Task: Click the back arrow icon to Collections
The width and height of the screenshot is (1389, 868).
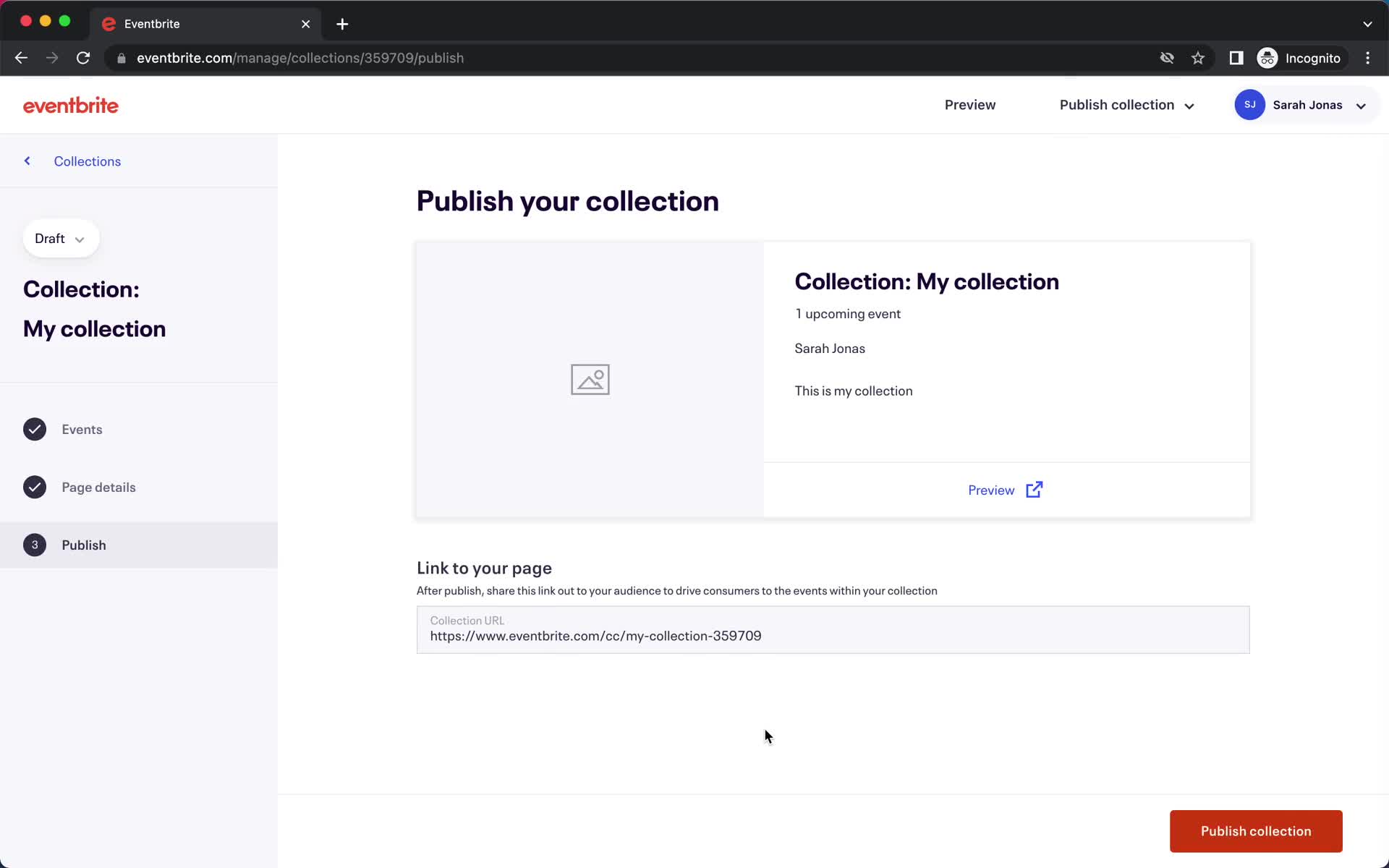Action: (27, 161)
